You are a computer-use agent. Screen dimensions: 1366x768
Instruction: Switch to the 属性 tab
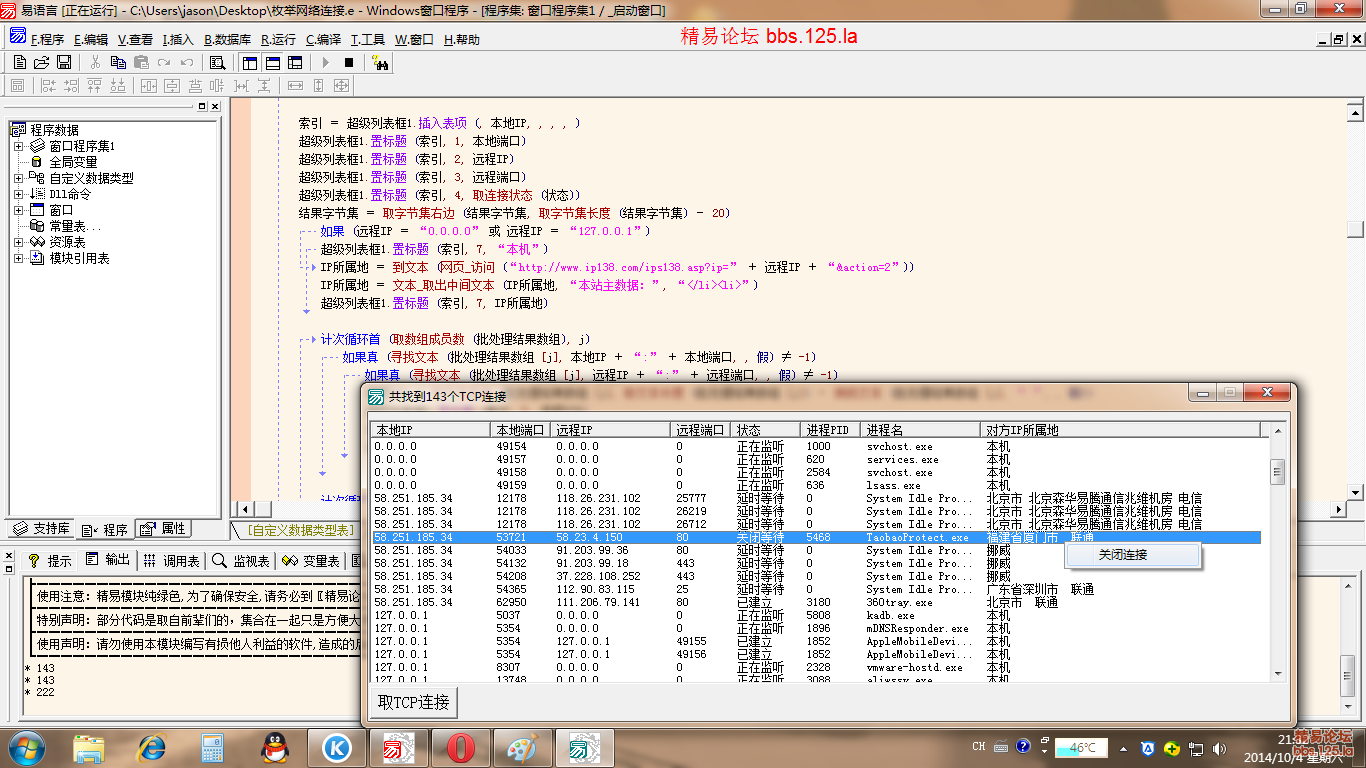pyautogui.click(x=163, y=529)
